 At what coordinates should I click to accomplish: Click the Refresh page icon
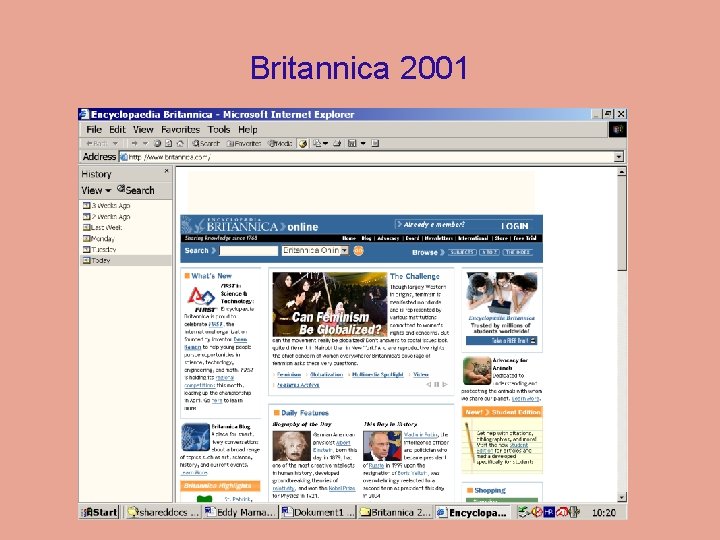[169, 143]
